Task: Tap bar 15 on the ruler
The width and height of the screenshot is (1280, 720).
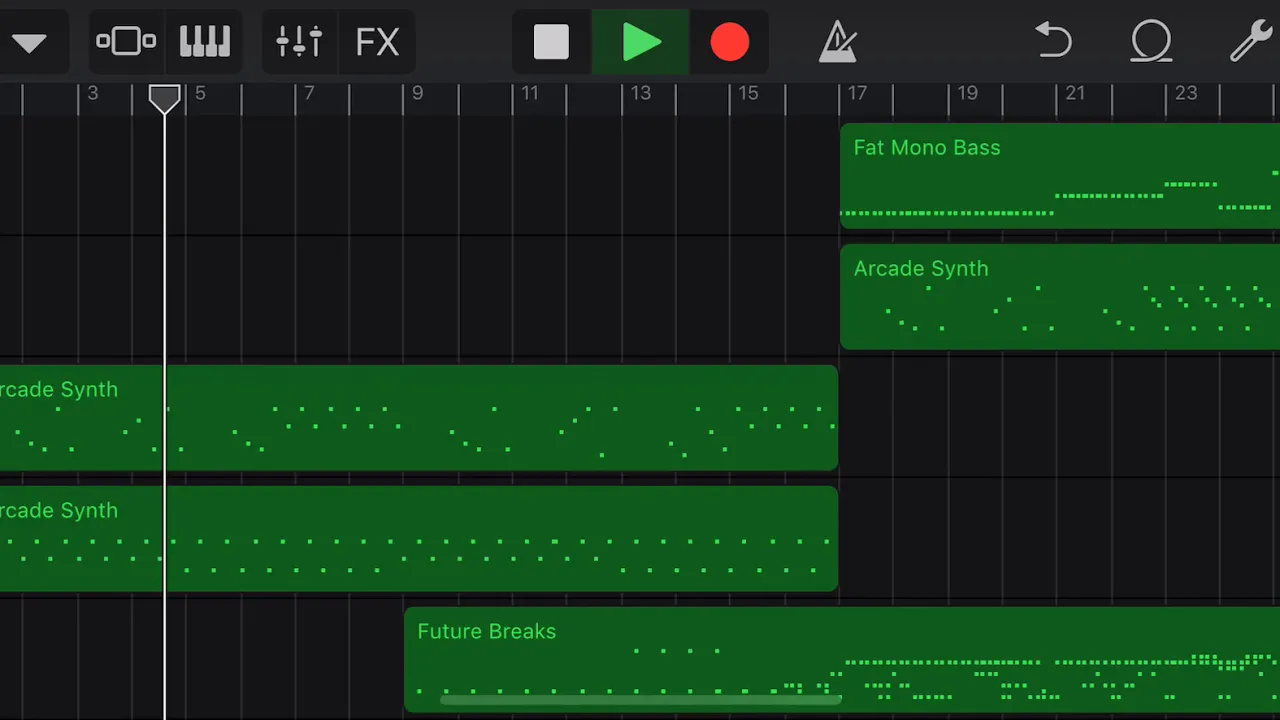Action: [748, 93]
